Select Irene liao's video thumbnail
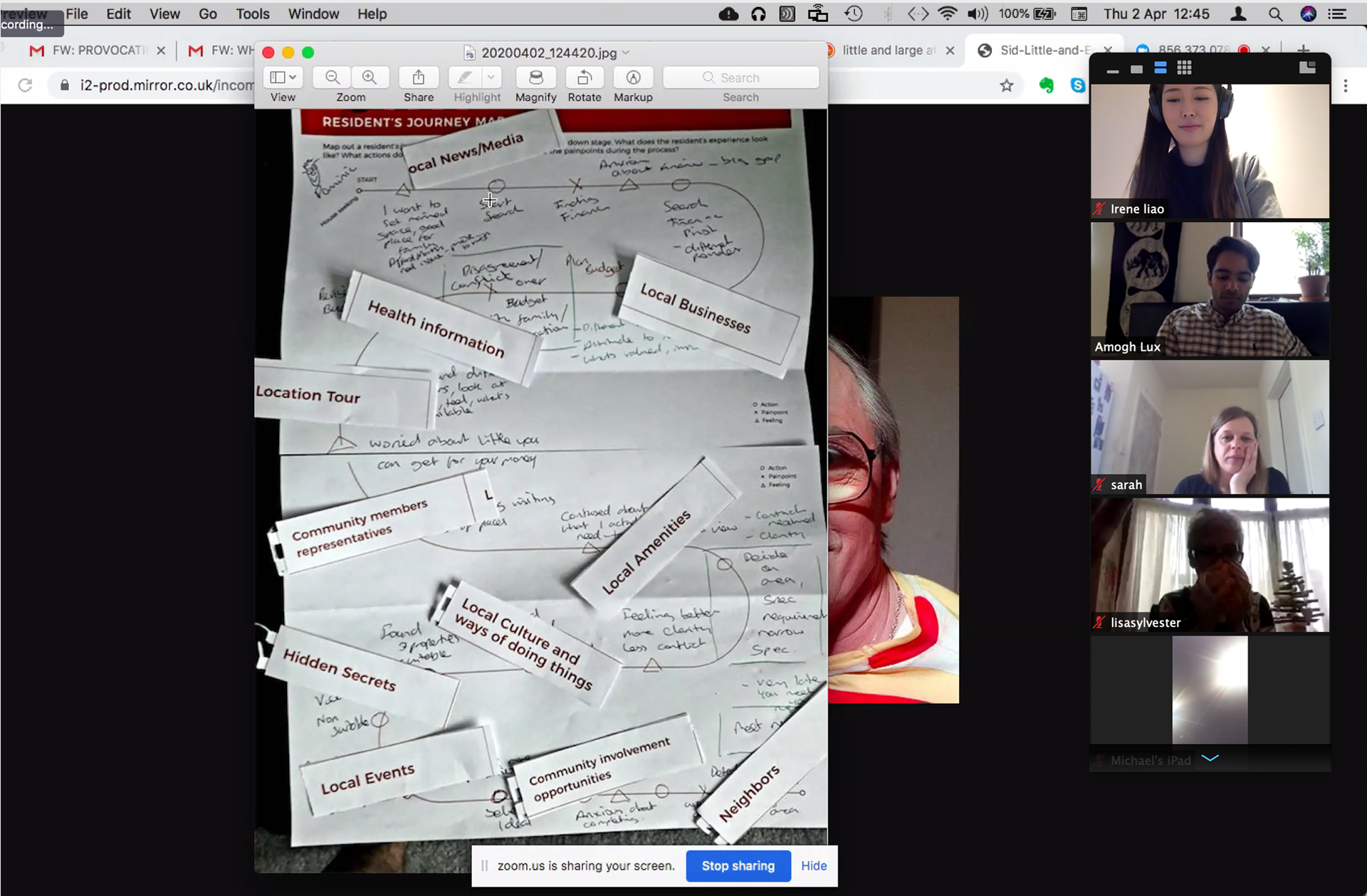 (1210, 151)
